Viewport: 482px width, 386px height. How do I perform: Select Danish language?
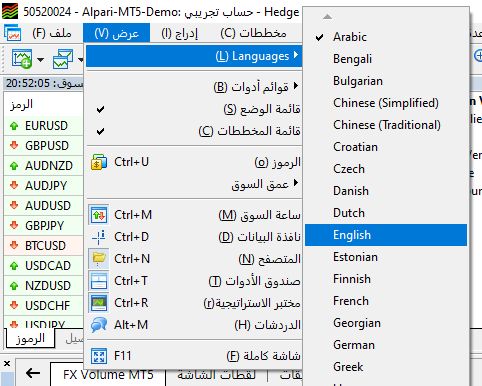tap(386, 191)
